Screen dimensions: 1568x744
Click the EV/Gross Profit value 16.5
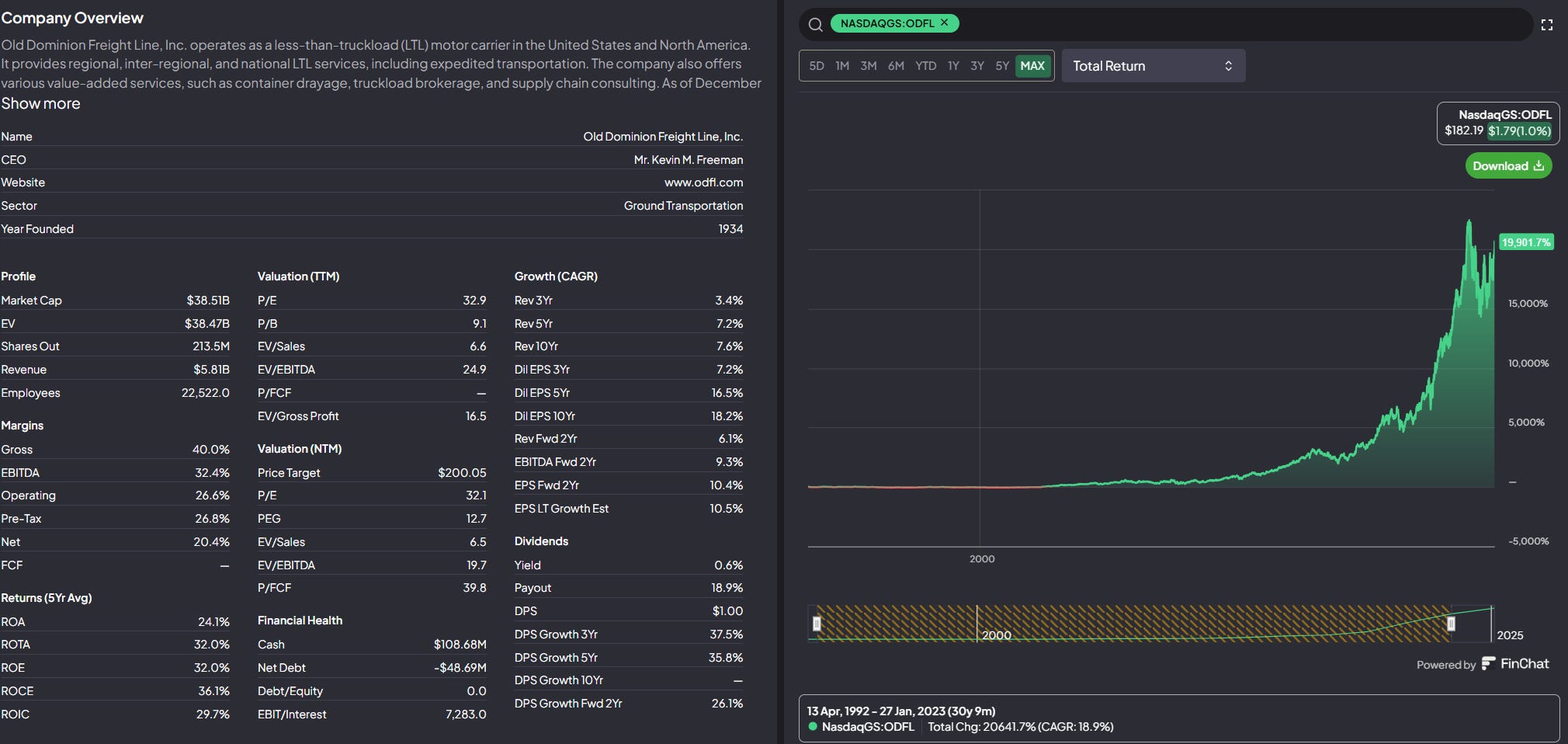coord(476,416)
